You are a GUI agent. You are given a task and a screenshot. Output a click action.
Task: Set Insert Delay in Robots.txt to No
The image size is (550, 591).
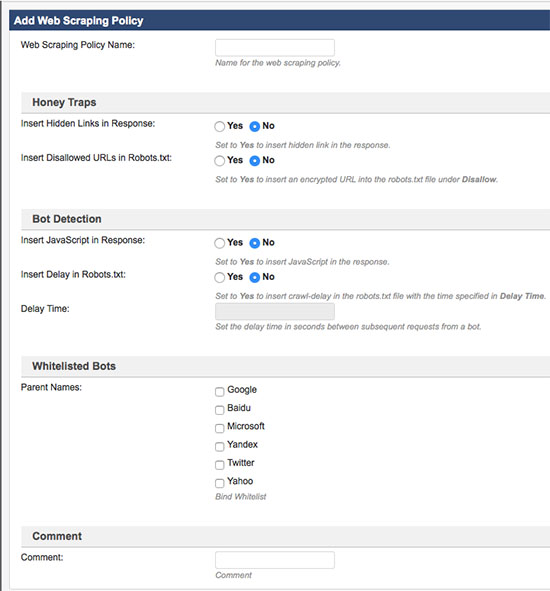point(255,277)
